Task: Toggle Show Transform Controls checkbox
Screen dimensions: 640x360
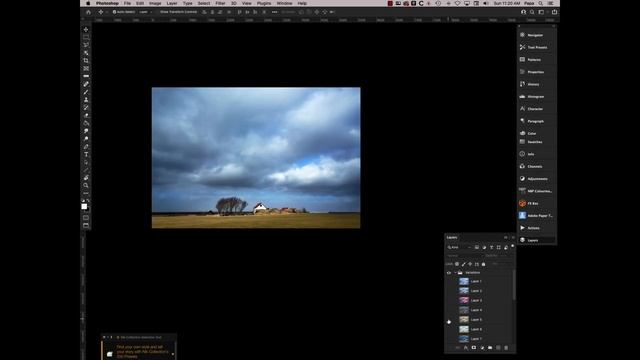Action: click(158, 12)
